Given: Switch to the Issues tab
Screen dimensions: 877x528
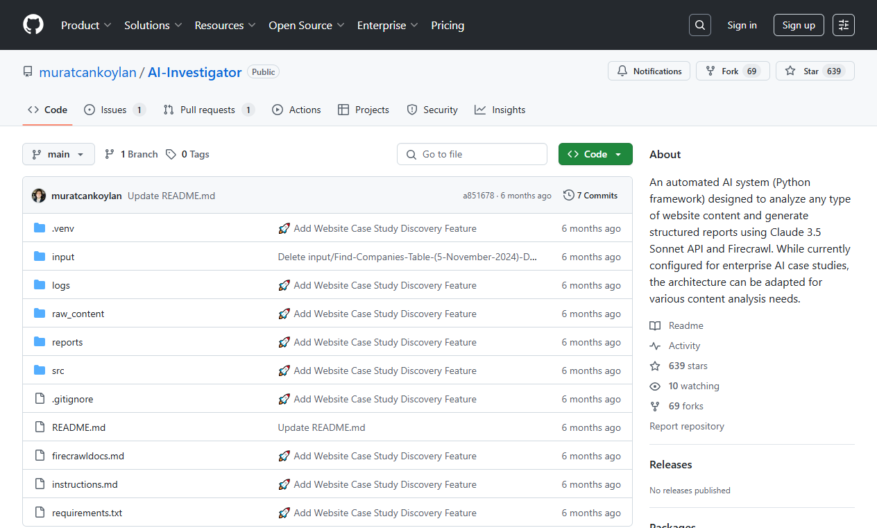Looking at the screenshot, I should 114,110.
